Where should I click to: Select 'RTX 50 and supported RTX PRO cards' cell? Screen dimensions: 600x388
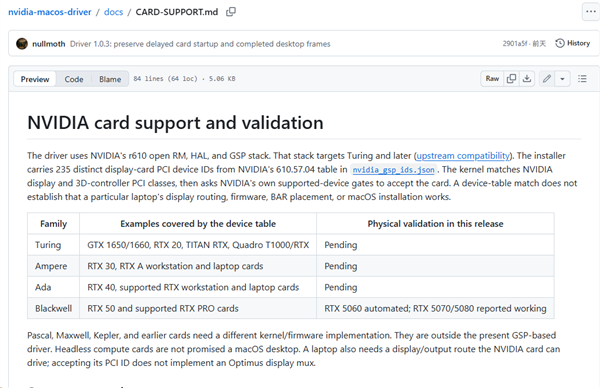[198, 308]
